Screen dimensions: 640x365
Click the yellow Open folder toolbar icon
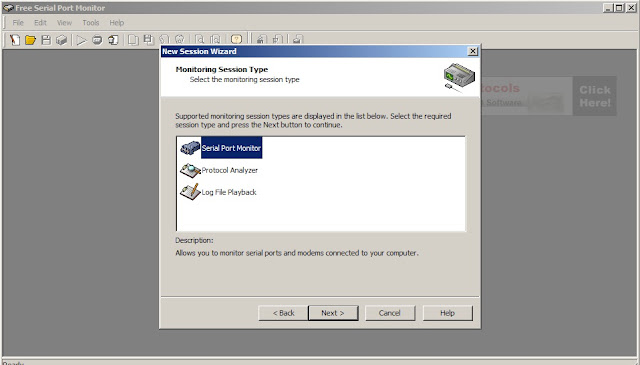[30, 40]
